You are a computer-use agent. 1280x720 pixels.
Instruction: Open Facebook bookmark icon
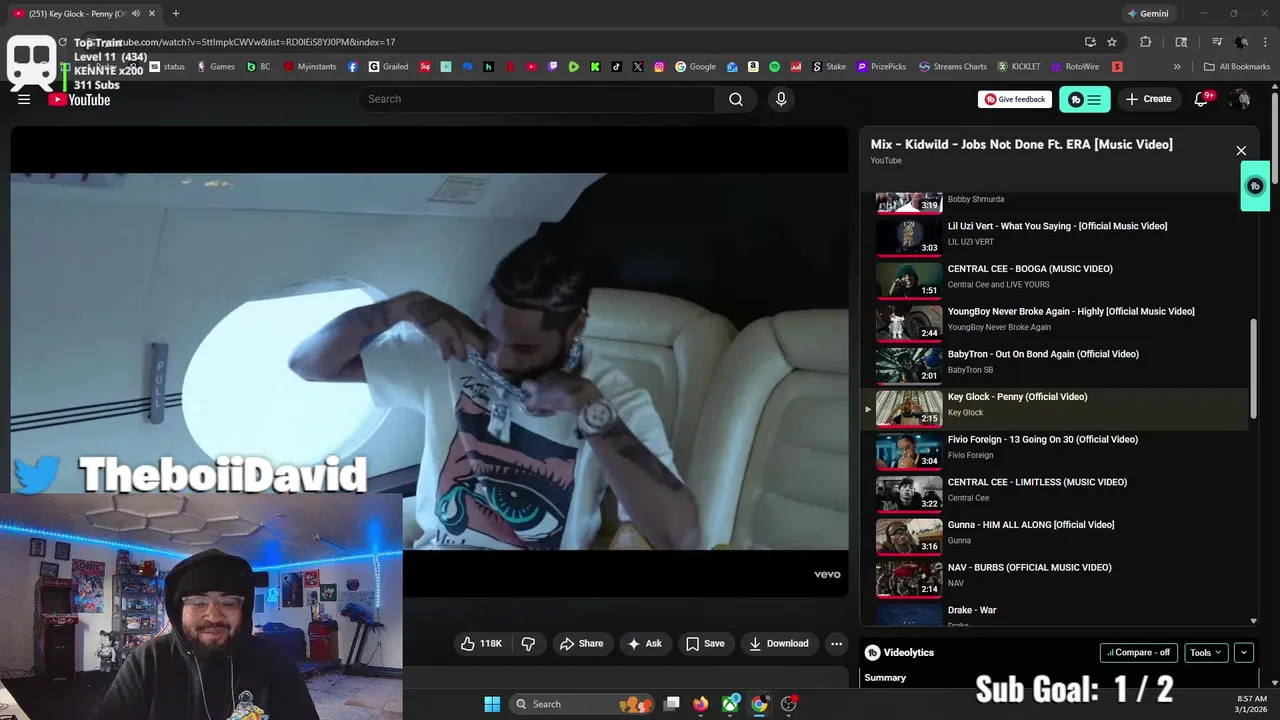353,67
